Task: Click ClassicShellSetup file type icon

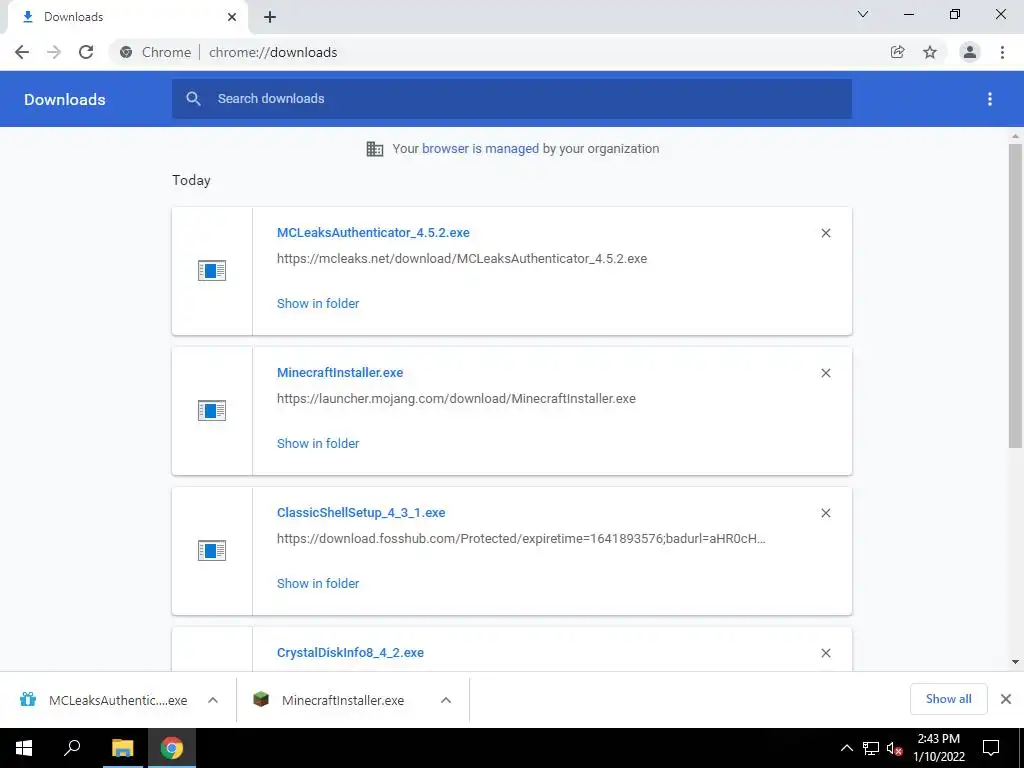Action: pos(212,551)
